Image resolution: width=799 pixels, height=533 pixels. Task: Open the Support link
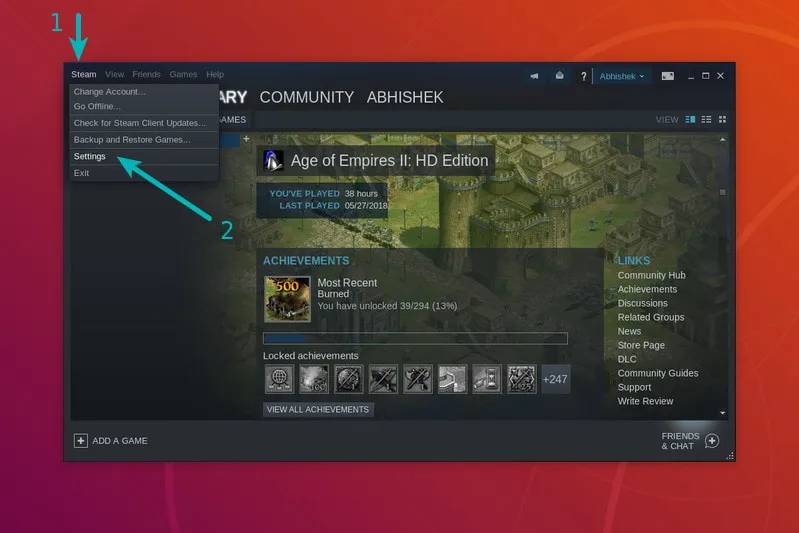click(634, 387)
